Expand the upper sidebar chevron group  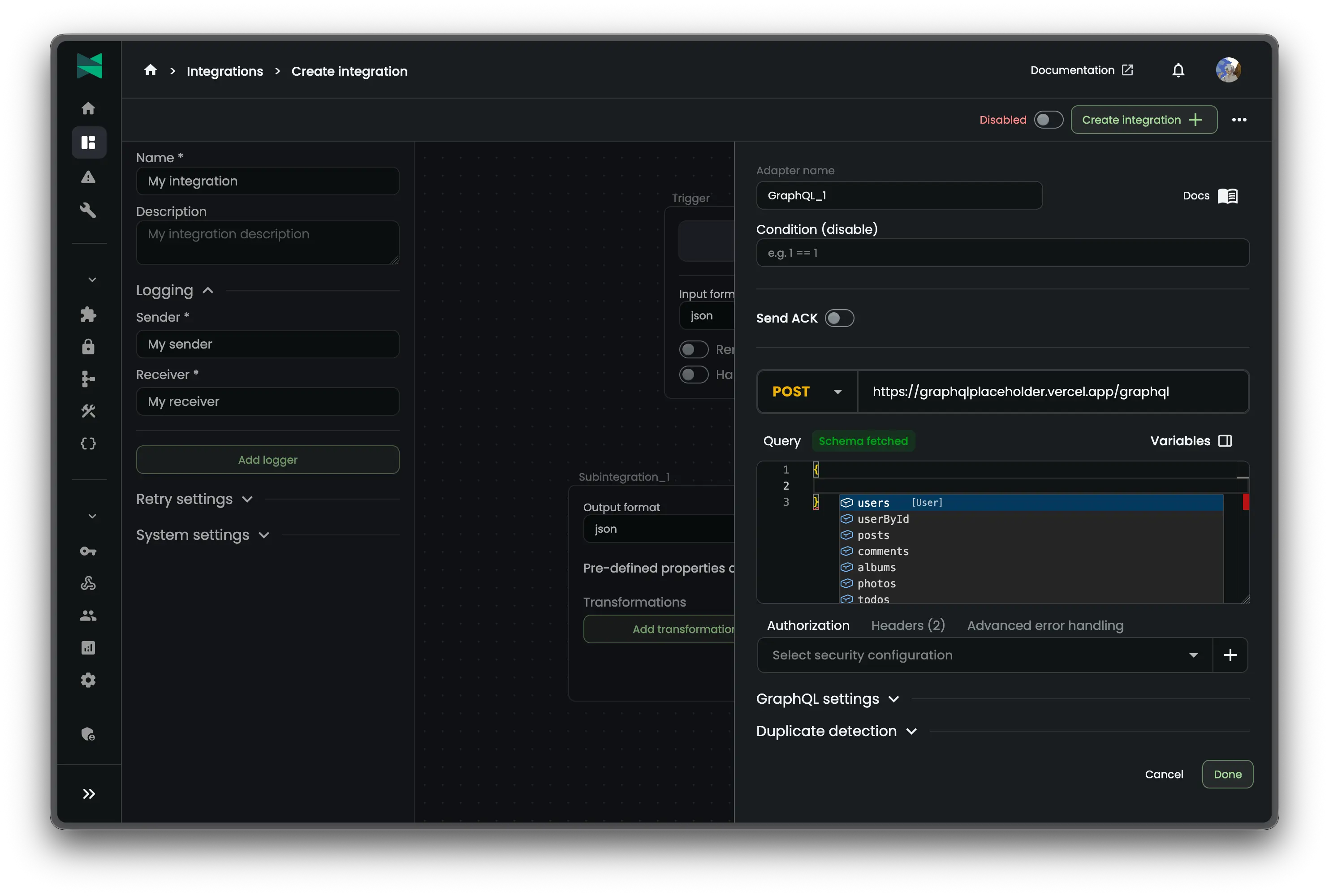tap(92, 280)
